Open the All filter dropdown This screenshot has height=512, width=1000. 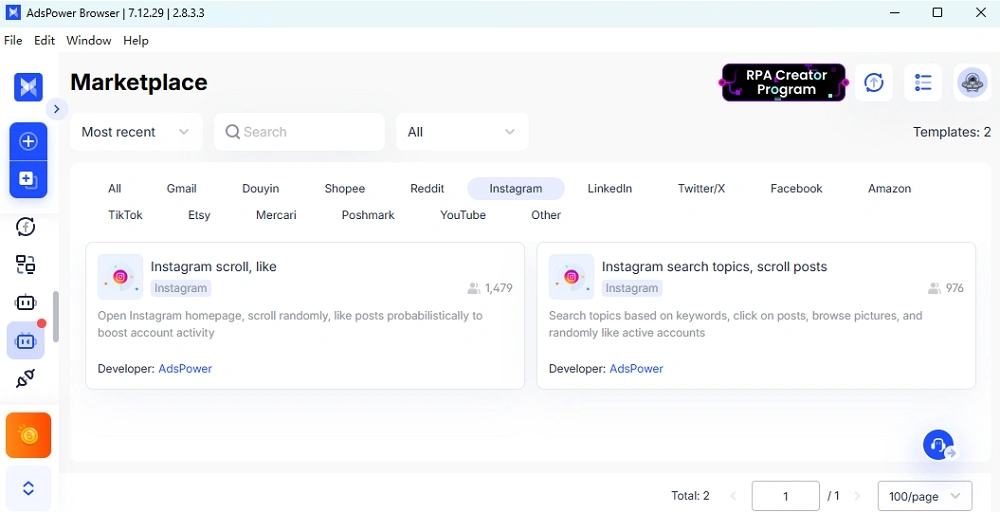click(x=462, y=132)
